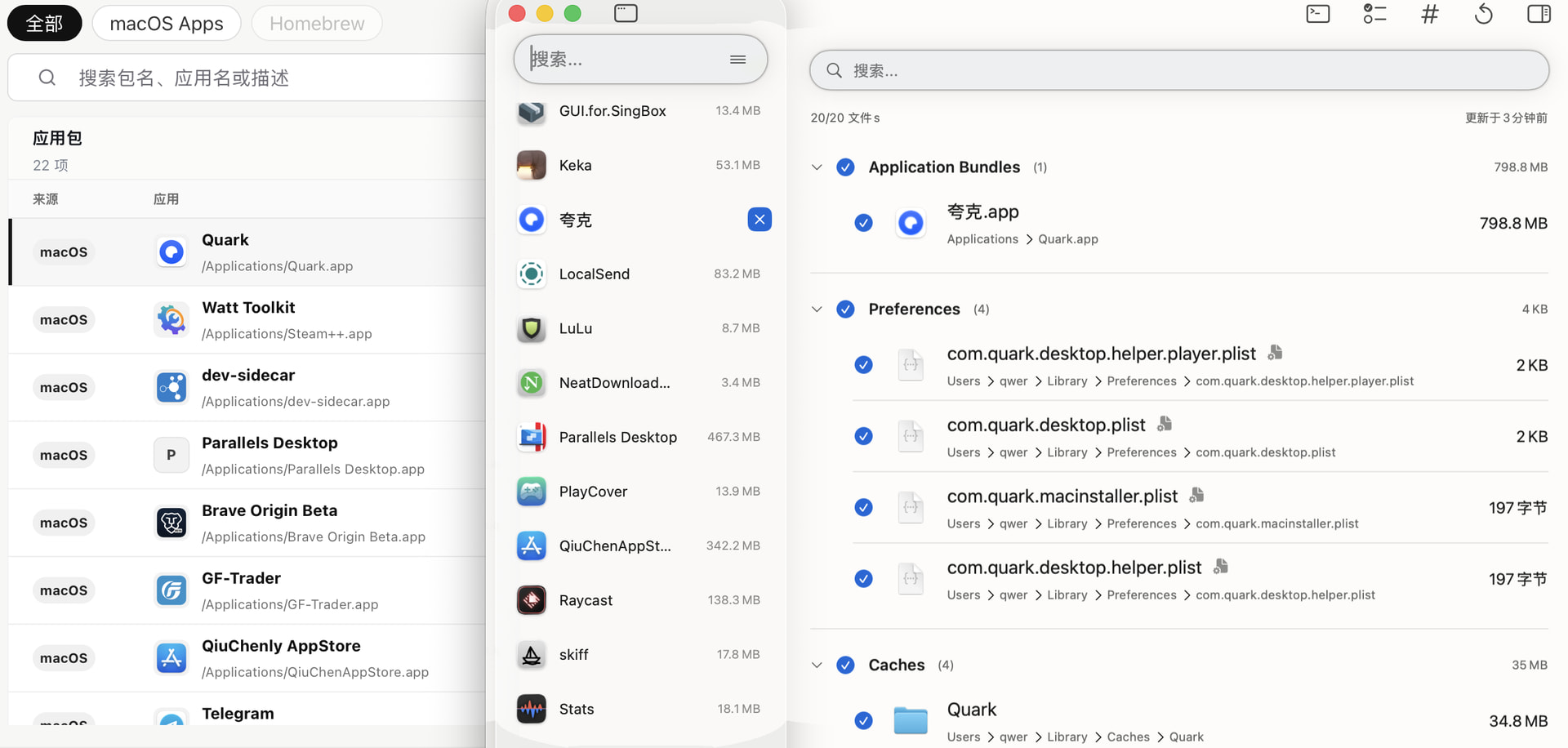Open the terminal icon in the top toolbar
The width and height of the screenshot is (1568, 748).
(1318, 14)
